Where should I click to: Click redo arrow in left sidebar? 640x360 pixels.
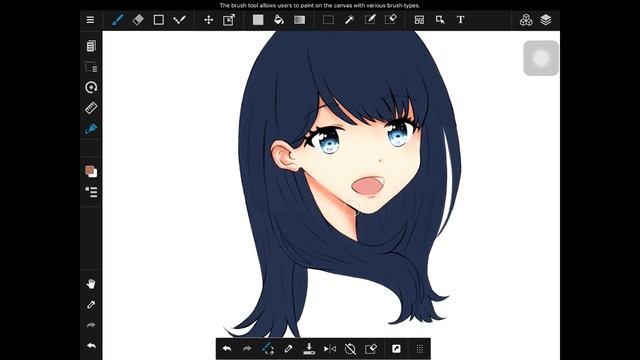(91, 325)
